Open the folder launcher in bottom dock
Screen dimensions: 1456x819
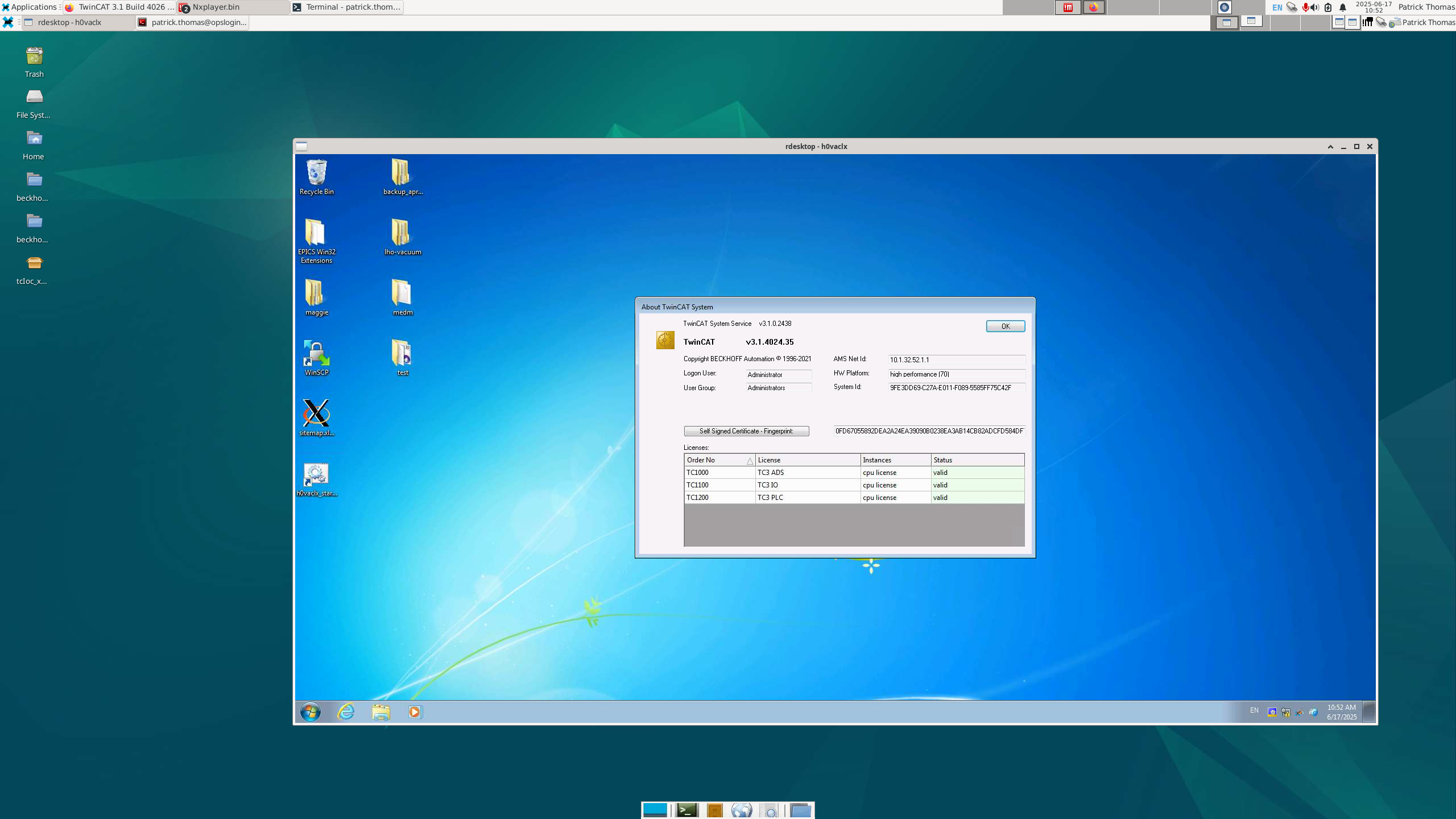(x=801, y=810)
